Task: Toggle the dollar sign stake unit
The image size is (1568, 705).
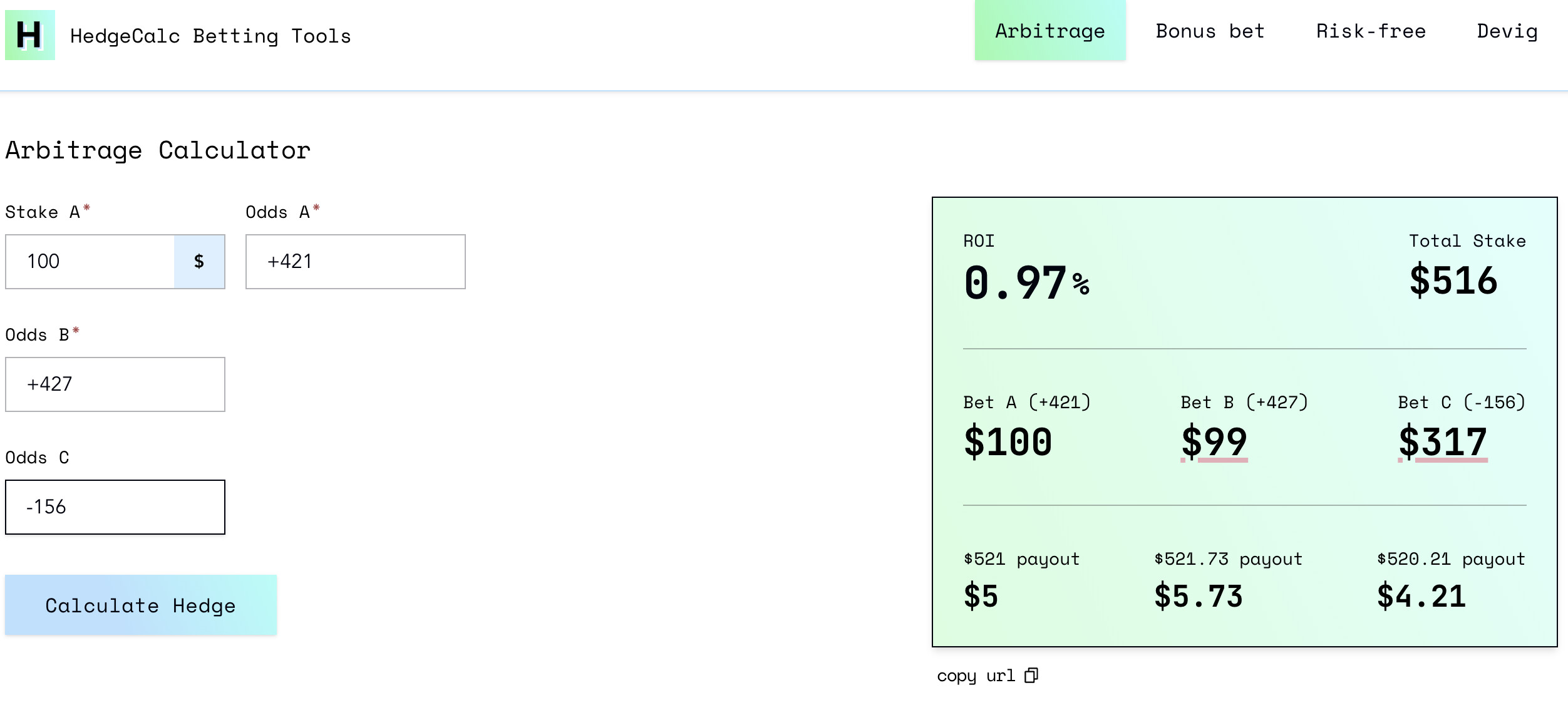Action: 199,262
